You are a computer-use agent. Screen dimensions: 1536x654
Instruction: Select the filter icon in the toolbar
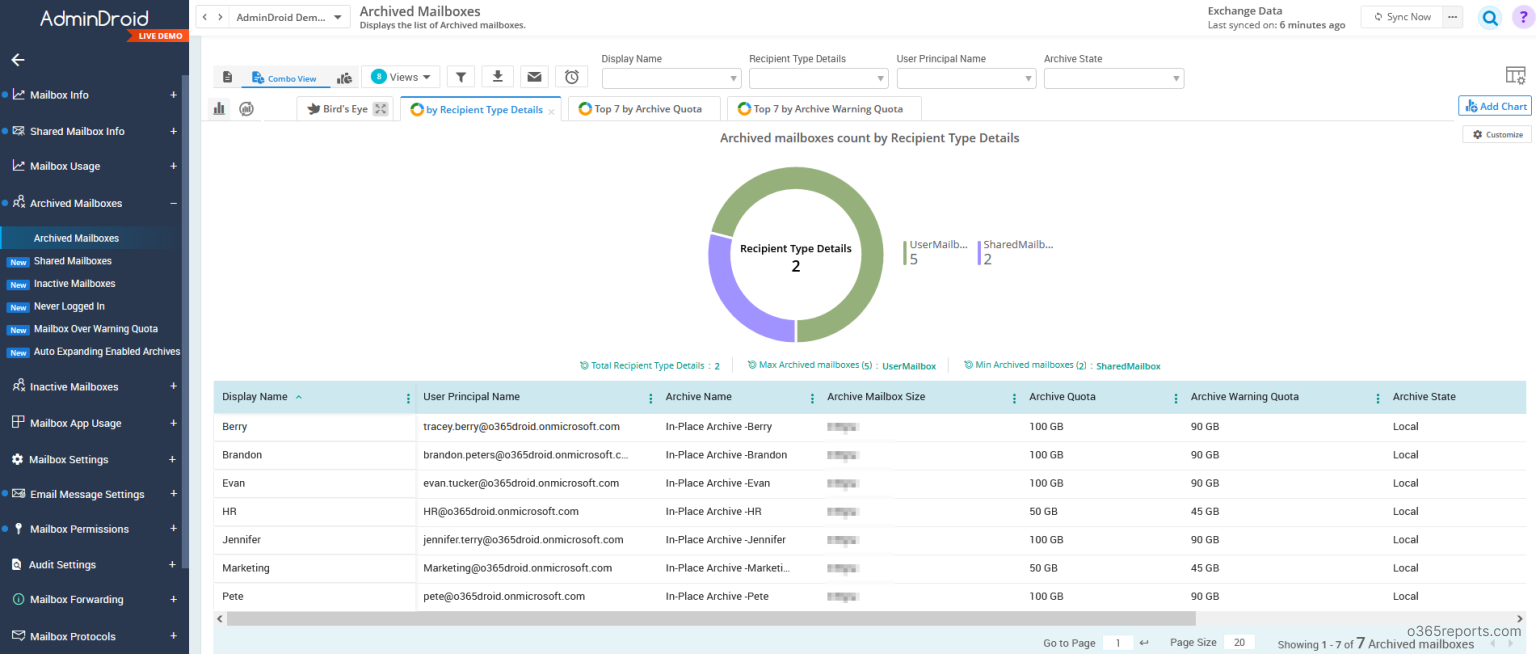pyautogui.click(x=460, y=77)
